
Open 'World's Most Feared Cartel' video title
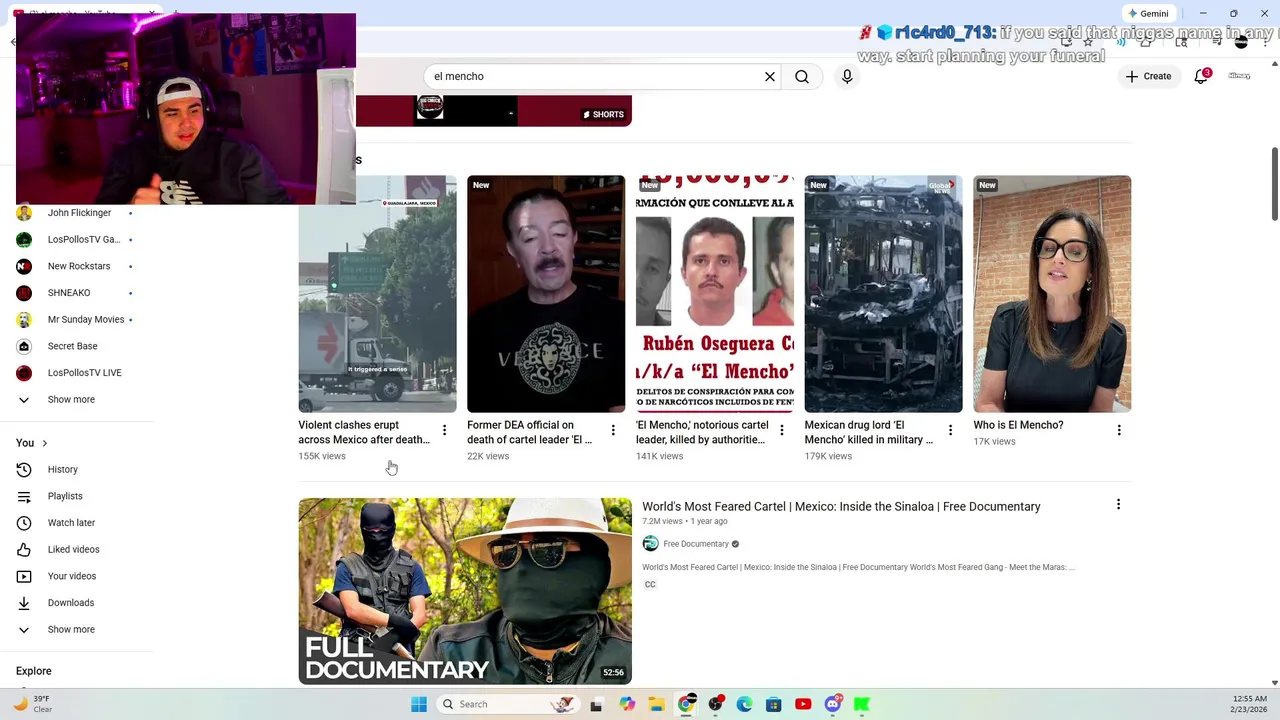point(841,506)
